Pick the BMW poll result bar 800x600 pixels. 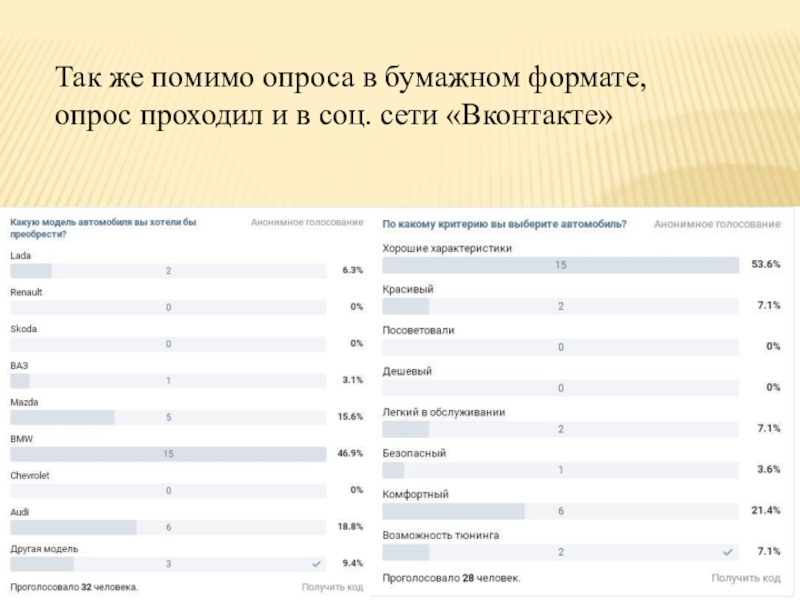[x=168, y=454]
